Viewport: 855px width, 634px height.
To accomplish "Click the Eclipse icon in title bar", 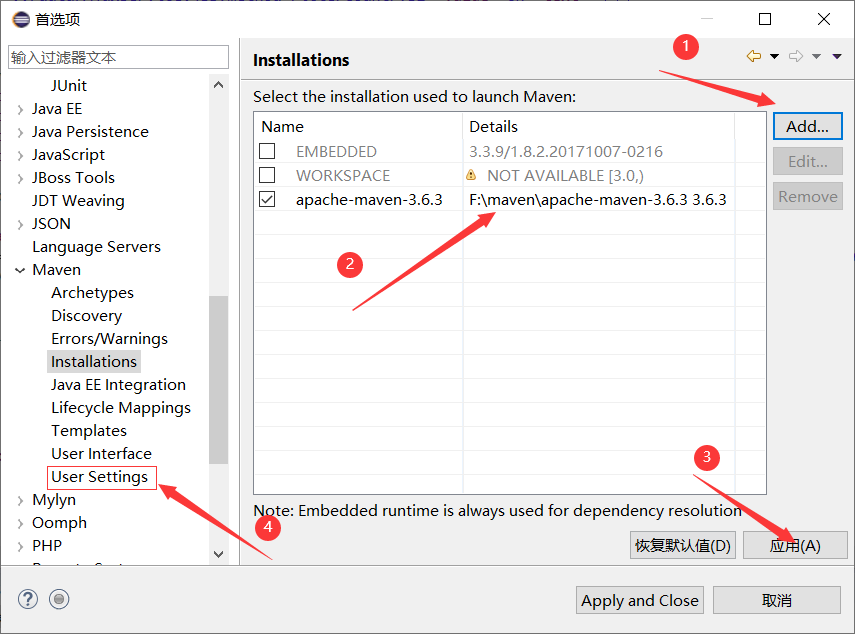I will (20, 19).
